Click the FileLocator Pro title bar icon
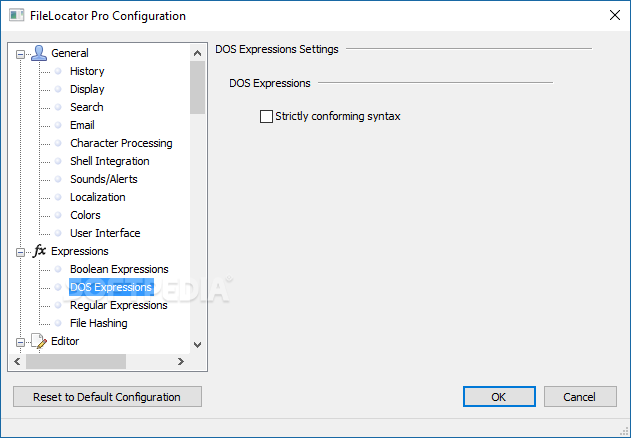Viewport: 631px width, 438px height. 16,15
